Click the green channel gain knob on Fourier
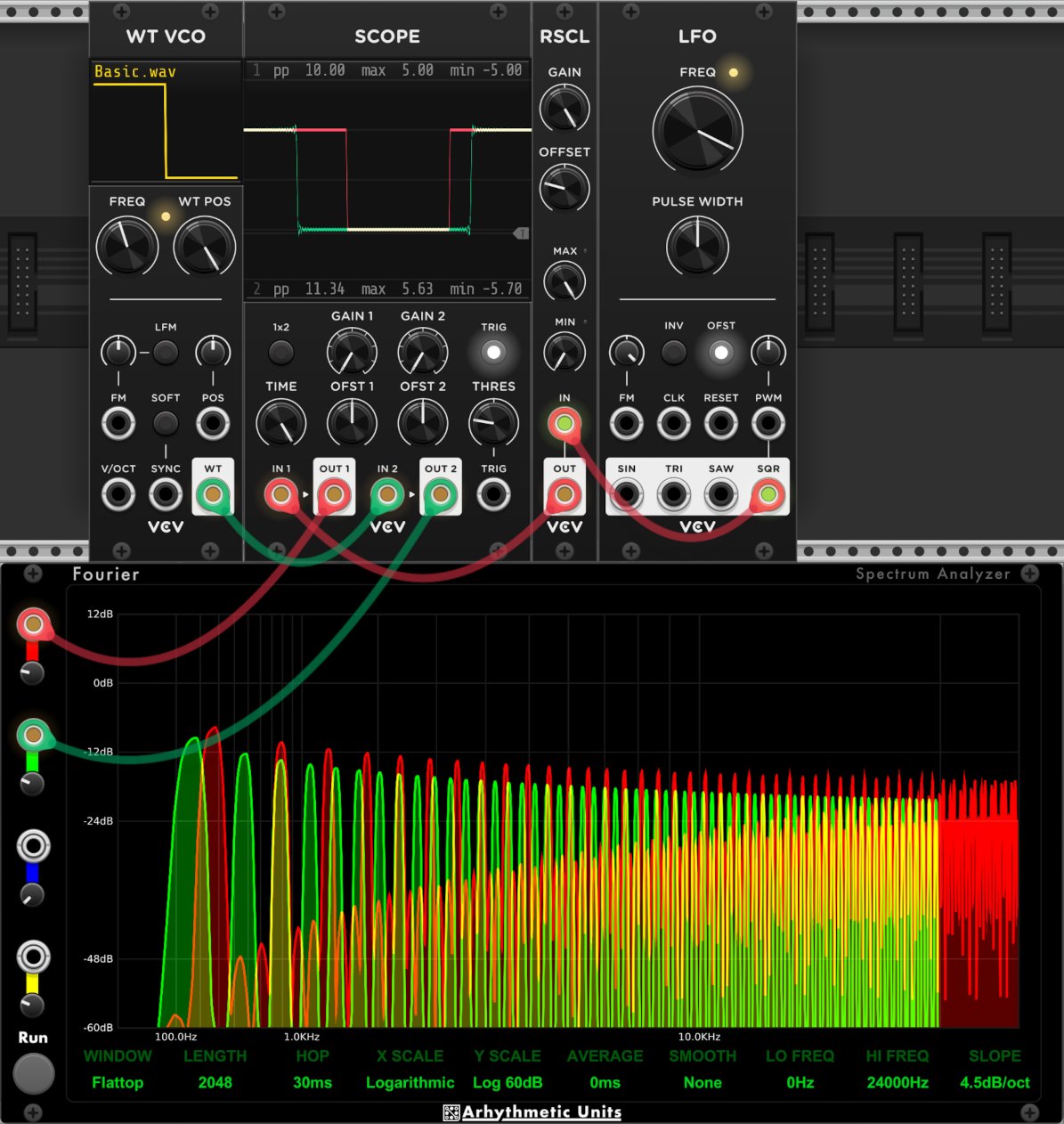Image resolution: width=1064 pixels, height=1124 pixels. [32, 783]
